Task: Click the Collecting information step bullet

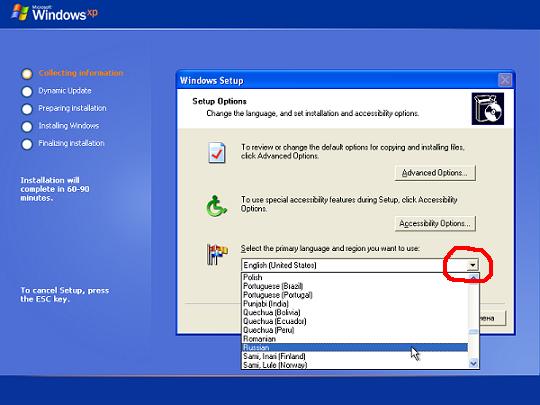Action: 27,74
